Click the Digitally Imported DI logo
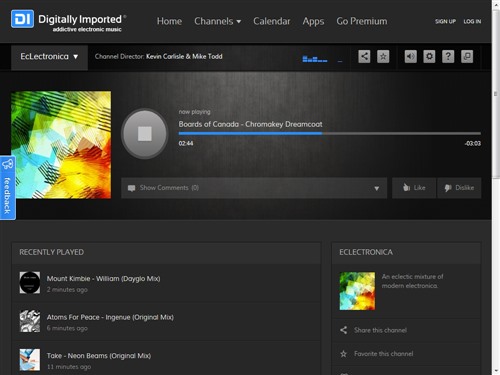The width and height of the screenshot is (500, 375). [x=22, y=19]
